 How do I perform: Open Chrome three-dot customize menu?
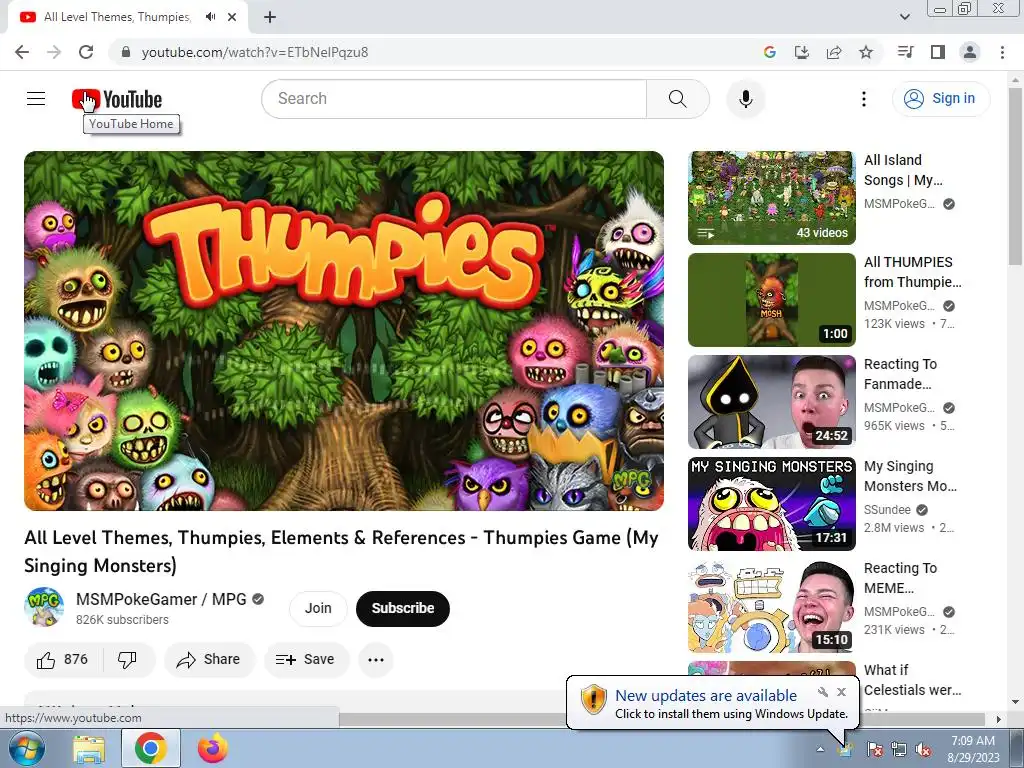[x=1002, y=52]
